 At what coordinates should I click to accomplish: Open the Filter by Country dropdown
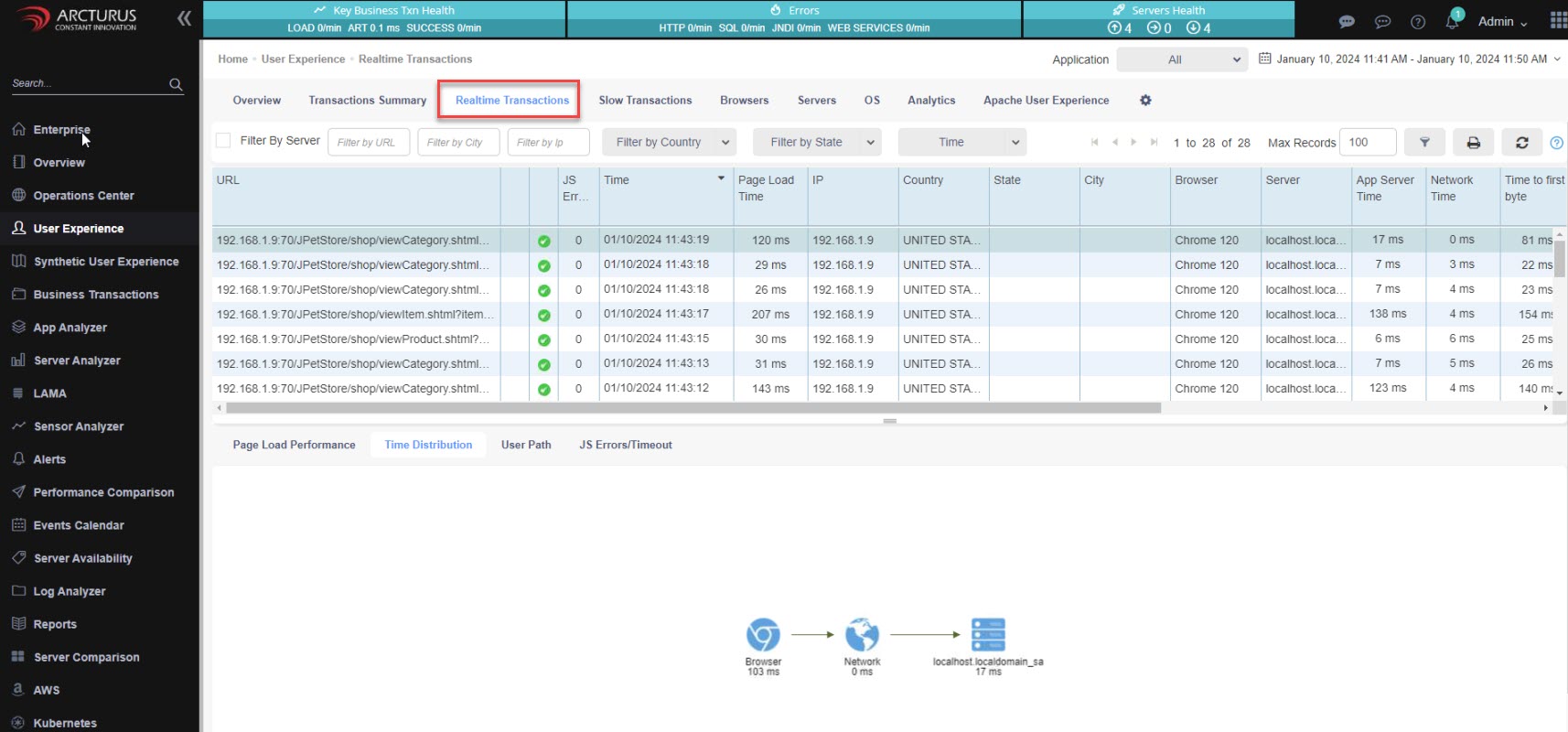point(670,142)
